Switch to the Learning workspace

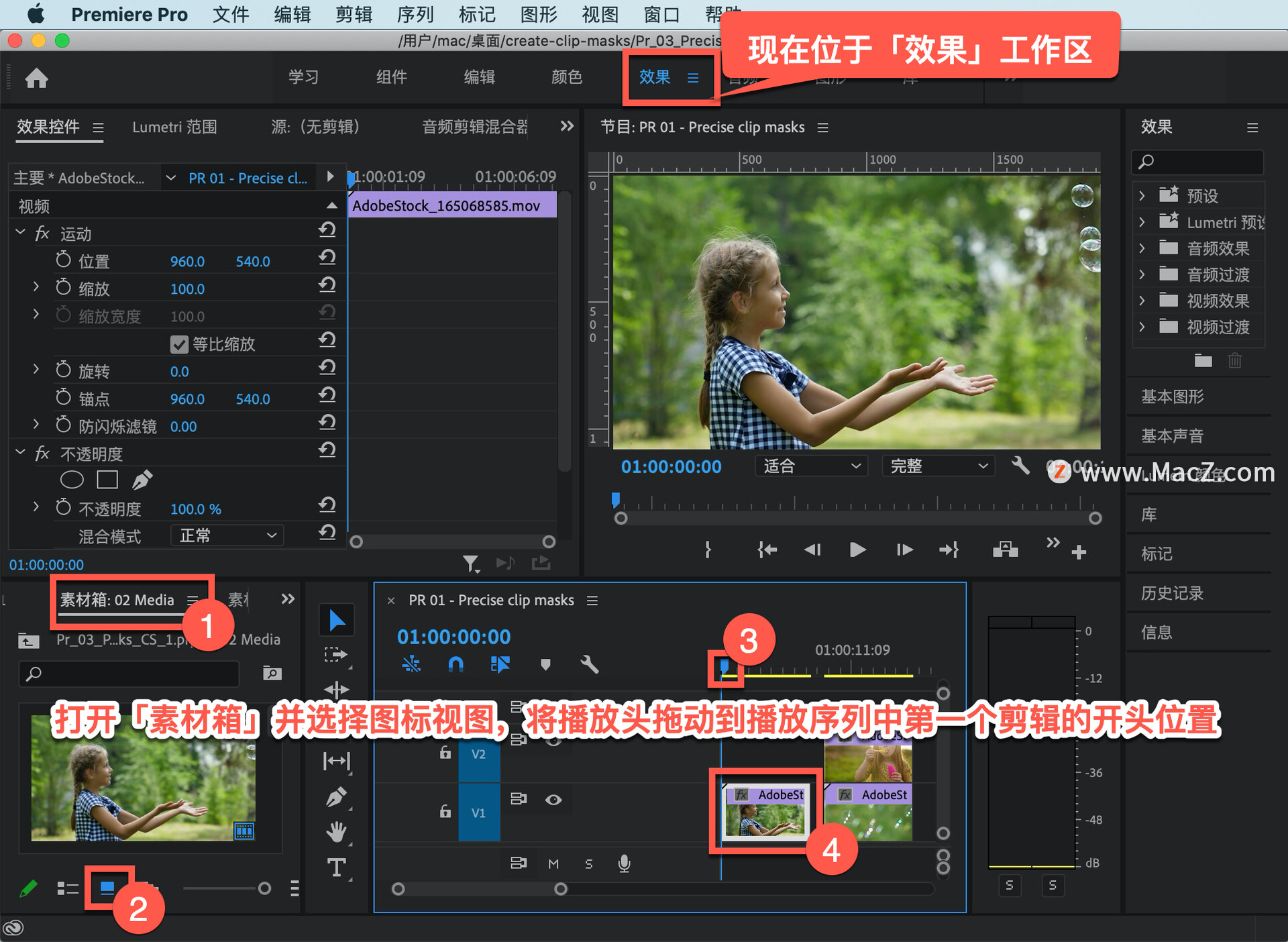[303, 77]
